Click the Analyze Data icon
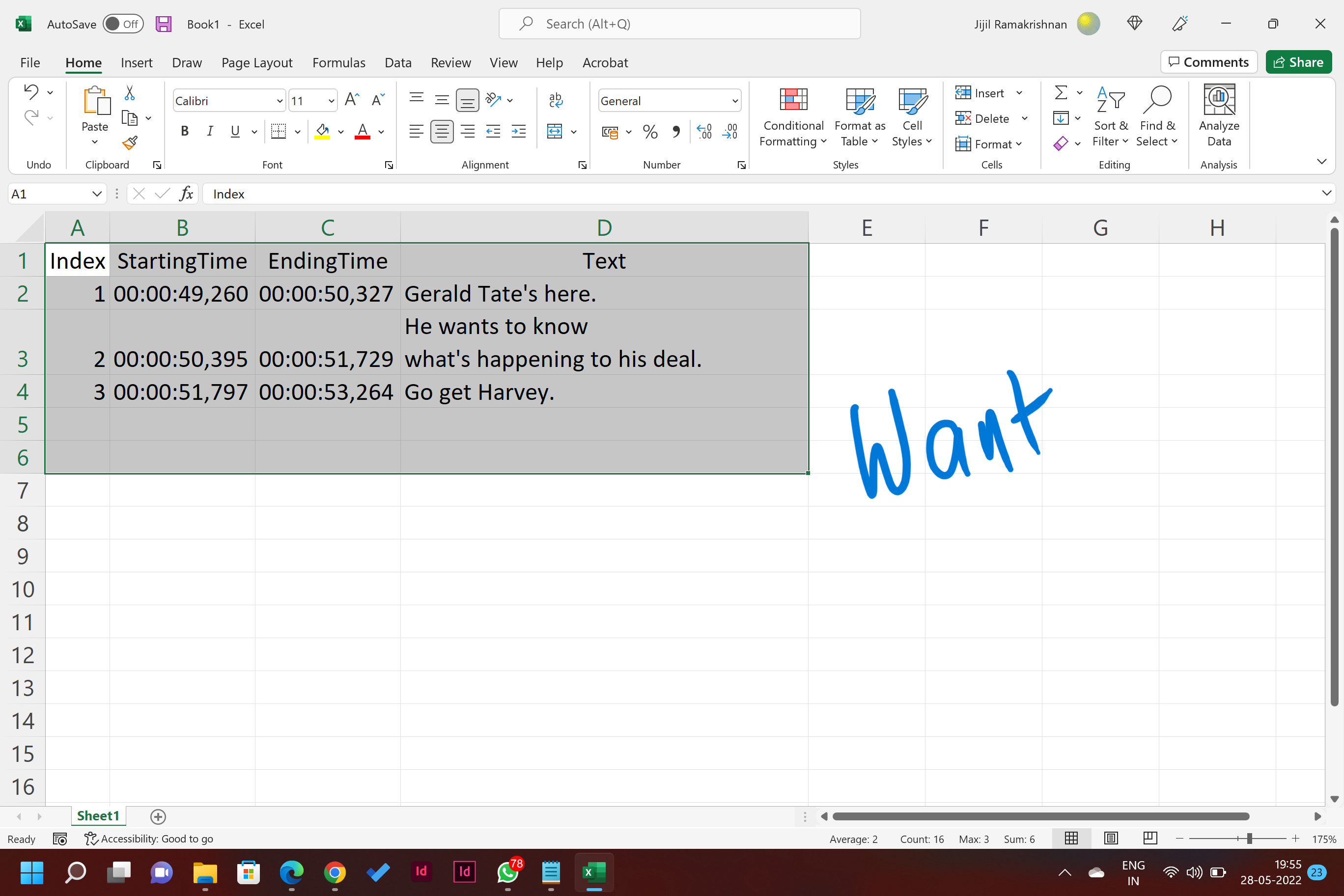Viewport: 1344px width, 896px height. (1219, 115)
